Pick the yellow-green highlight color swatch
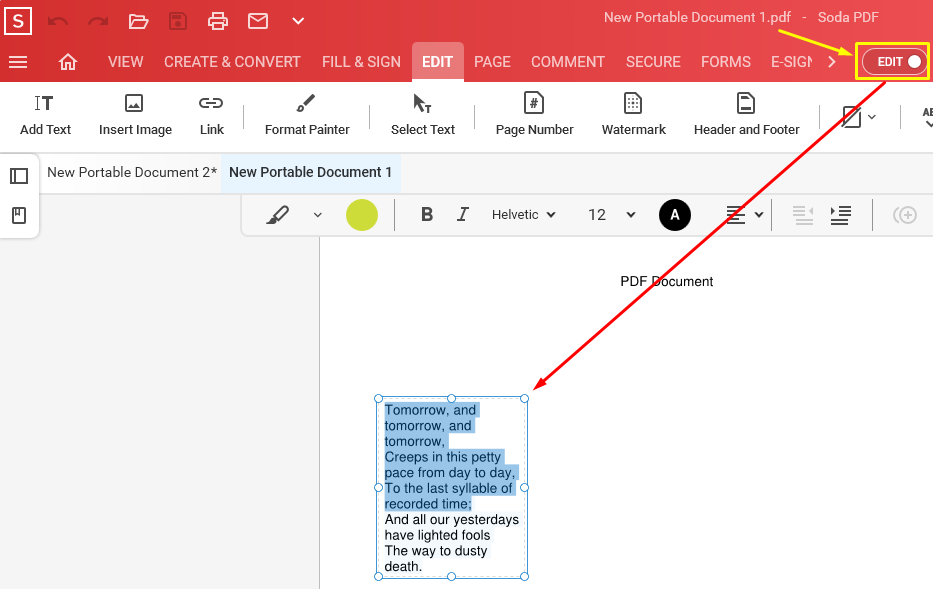The height and width of the screenshot is (589, 933). click(x=362, y=215)
